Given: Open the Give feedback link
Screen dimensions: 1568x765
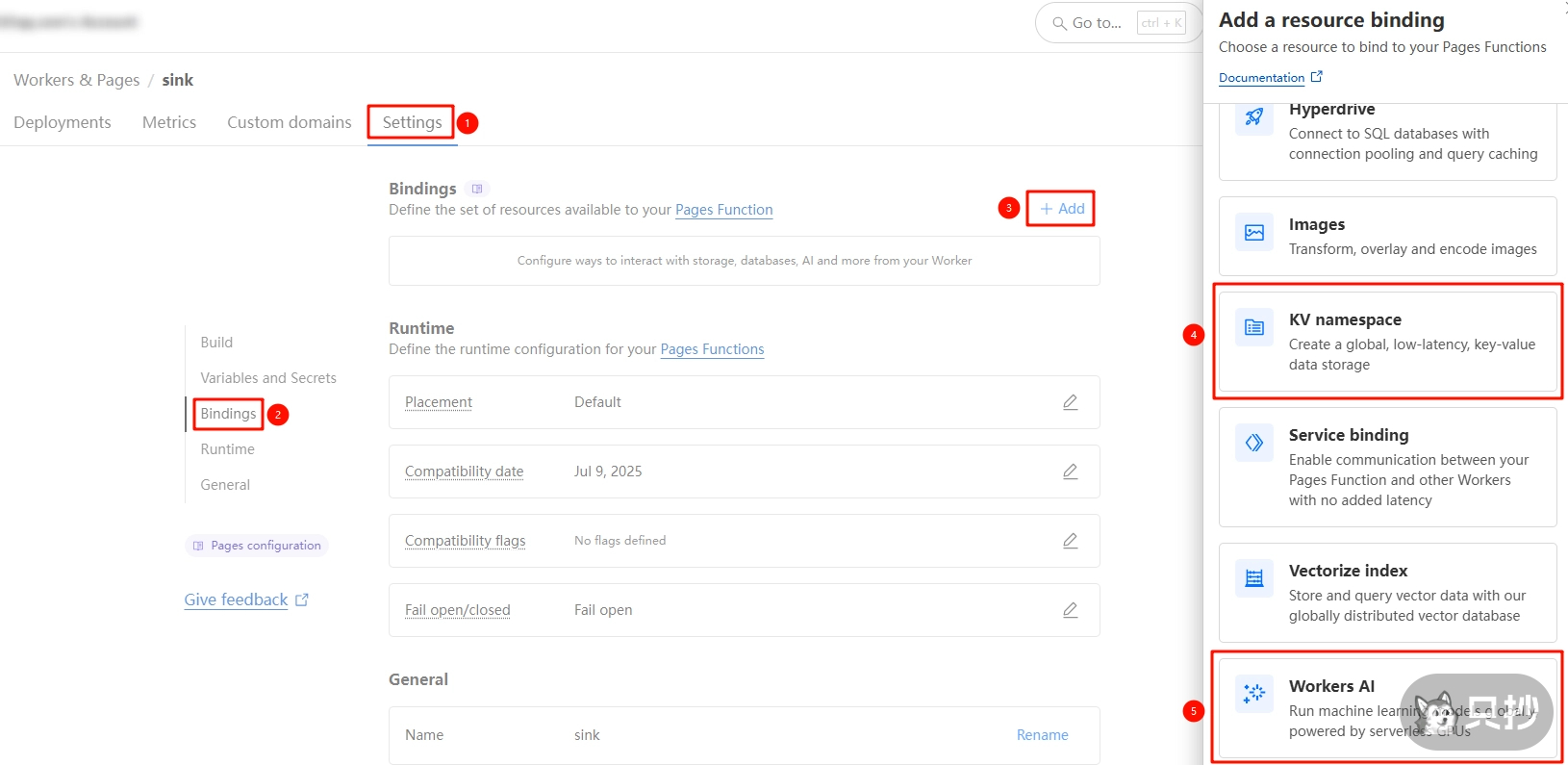Looking at the screenshot, I should point(237,599).
